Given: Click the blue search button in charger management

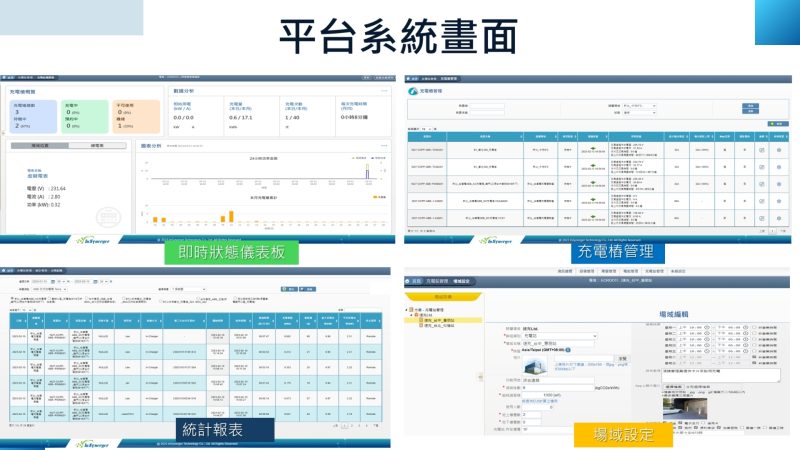Looking at the screenshot, I should pyautogui.click(x=749, y=104).
